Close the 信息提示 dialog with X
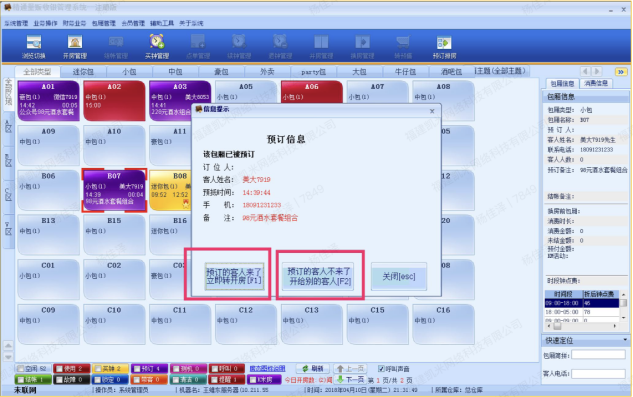Viewport: 633px width, 397px height. 432,111
